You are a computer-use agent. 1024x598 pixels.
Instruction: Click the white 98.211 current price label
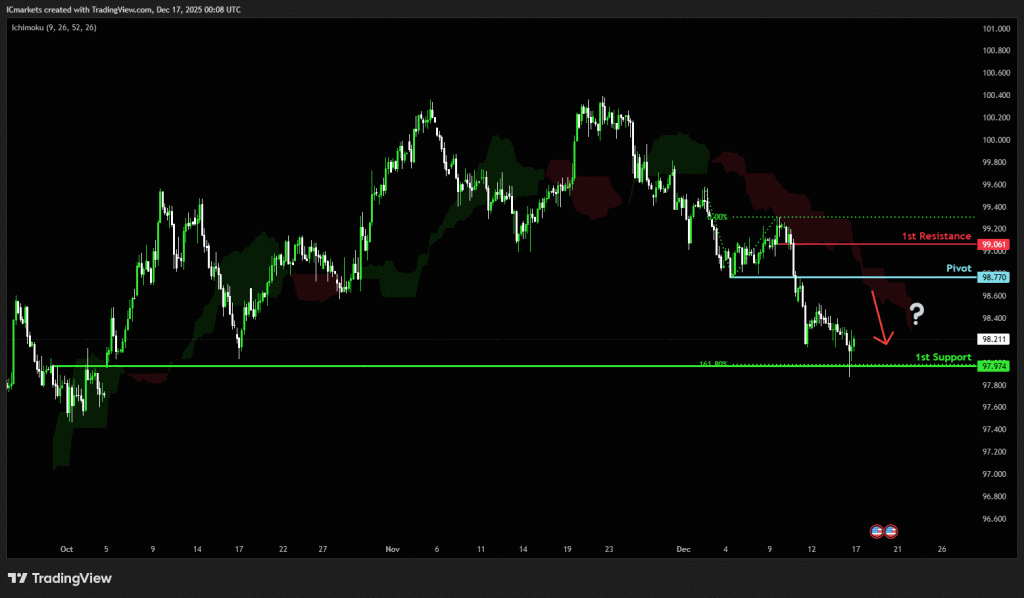click(994, 339)
